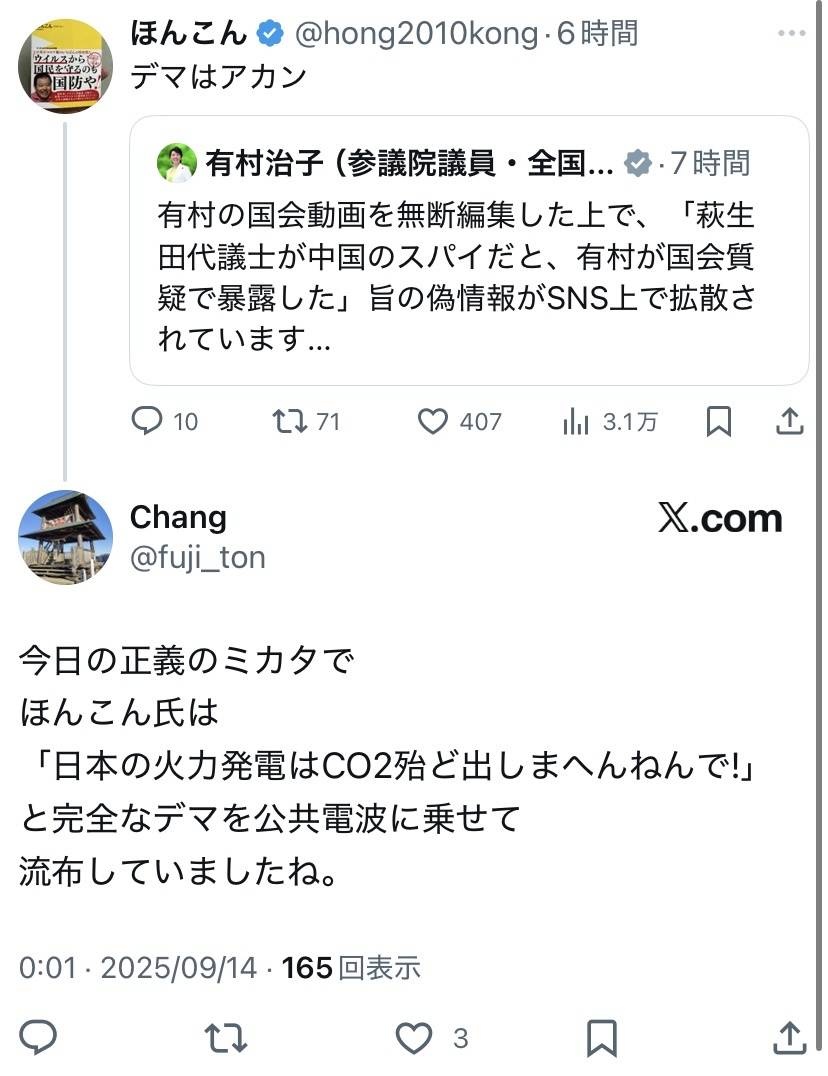Bookmark Chang's post
The height and width of the screenshot is (1076, 828).
click(x=601, y=1037)
